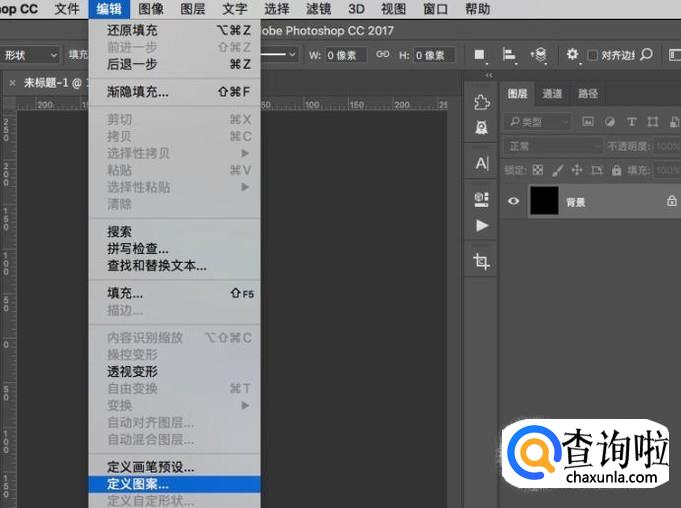Switch to the 图层 panel tab

[x=518, y=94]
